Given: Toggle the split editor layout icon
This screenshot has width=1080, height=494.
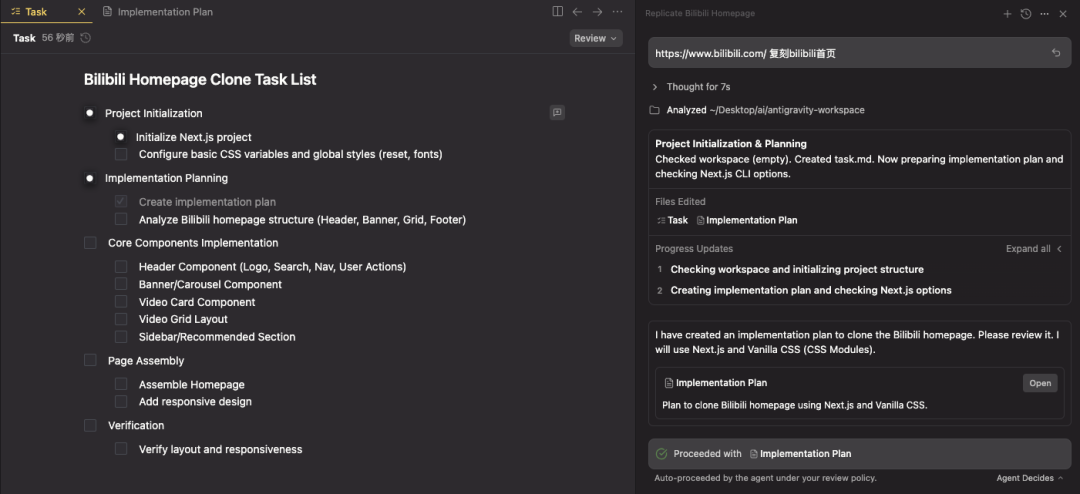Looking at the screenshot, I should [557, 12].
